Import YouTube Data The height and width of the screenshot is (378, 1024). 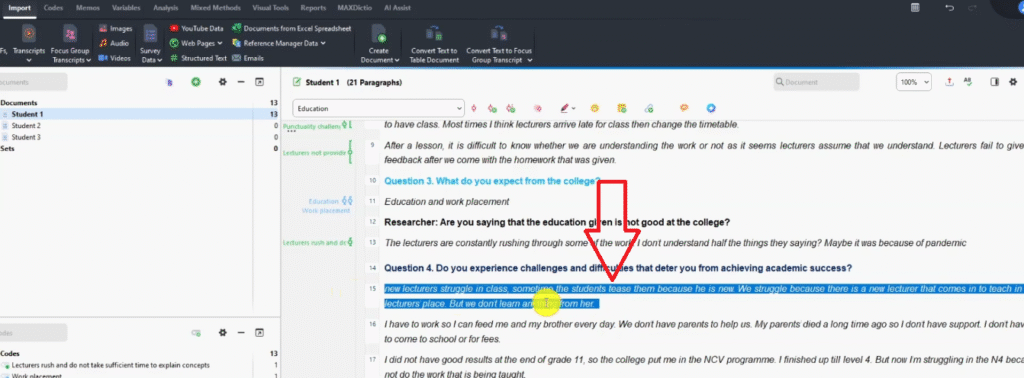coord(197,29)
